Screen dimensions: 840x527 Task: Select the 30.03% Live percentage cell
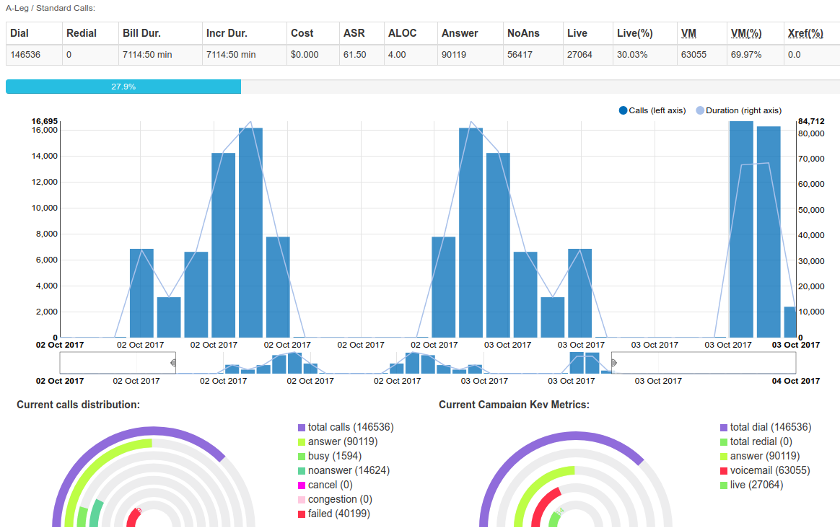644,55
